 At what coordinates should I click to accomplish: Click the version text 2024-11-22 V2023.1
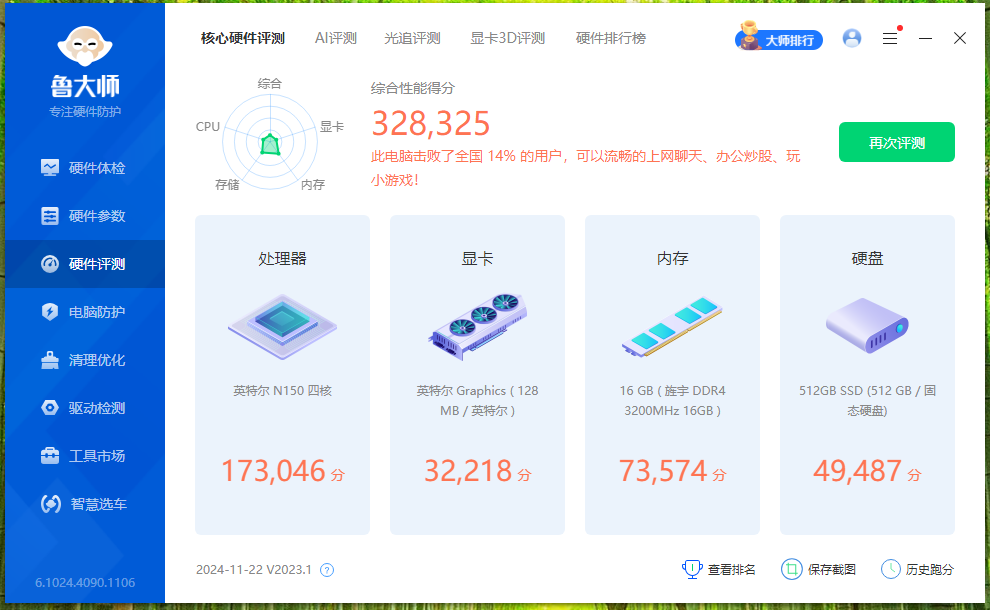(x=254, y=570)
